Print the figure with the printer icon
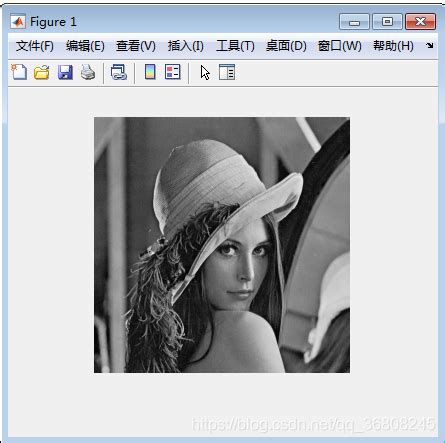Viewport: 445px width, 443px height. [x=88, y=72]
